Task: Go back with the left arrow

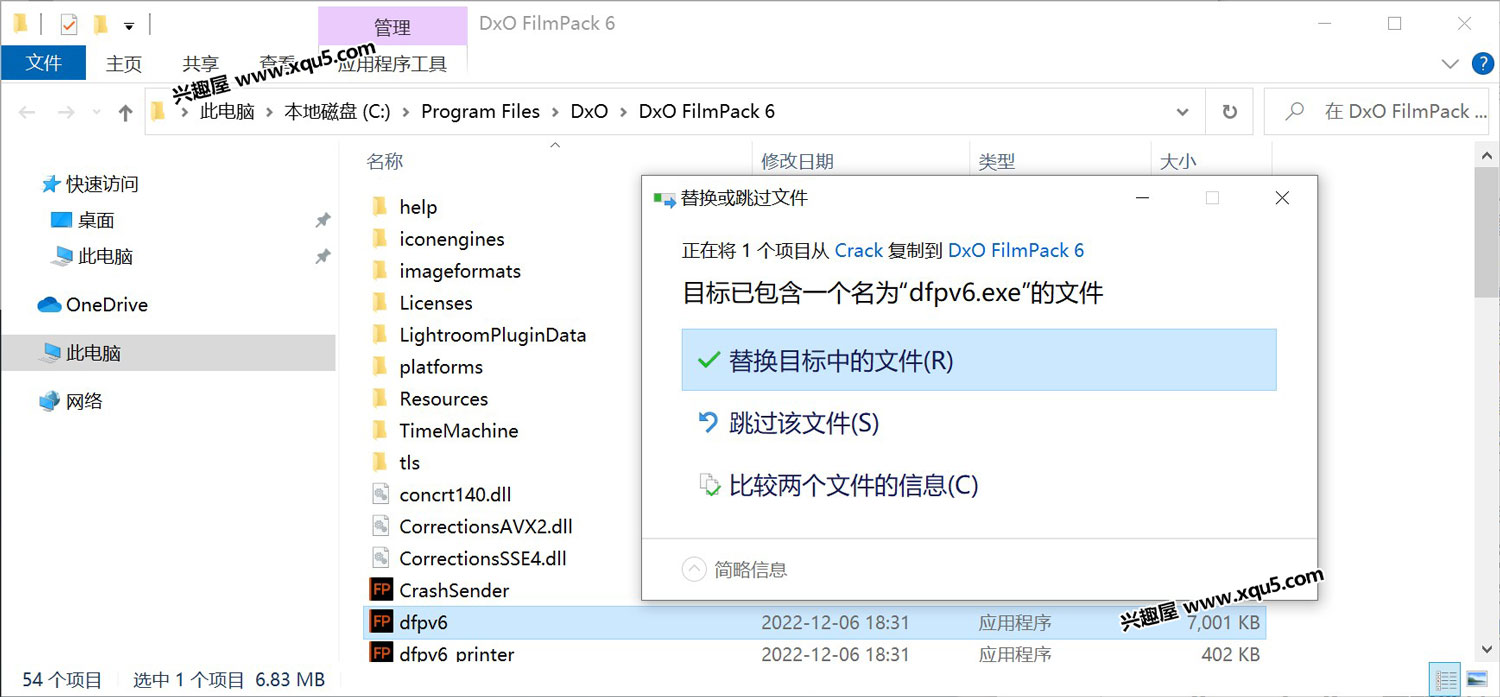Action: [28, 112]
